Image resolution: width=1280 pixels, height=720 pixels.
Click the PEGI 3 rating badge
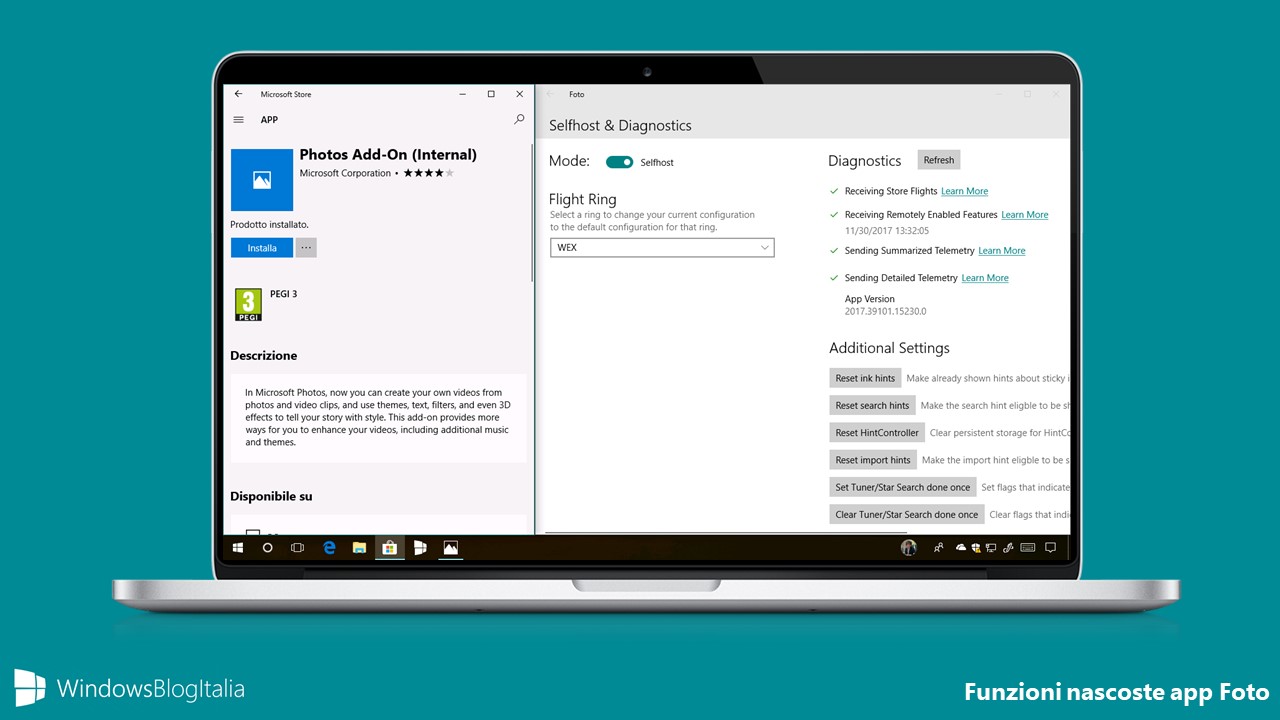(x=248, y=304)
